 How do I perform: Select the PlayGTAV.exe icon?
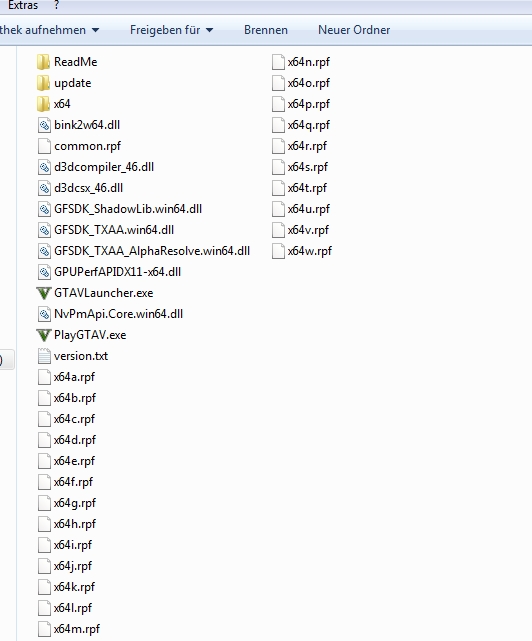tap(44, 335)
